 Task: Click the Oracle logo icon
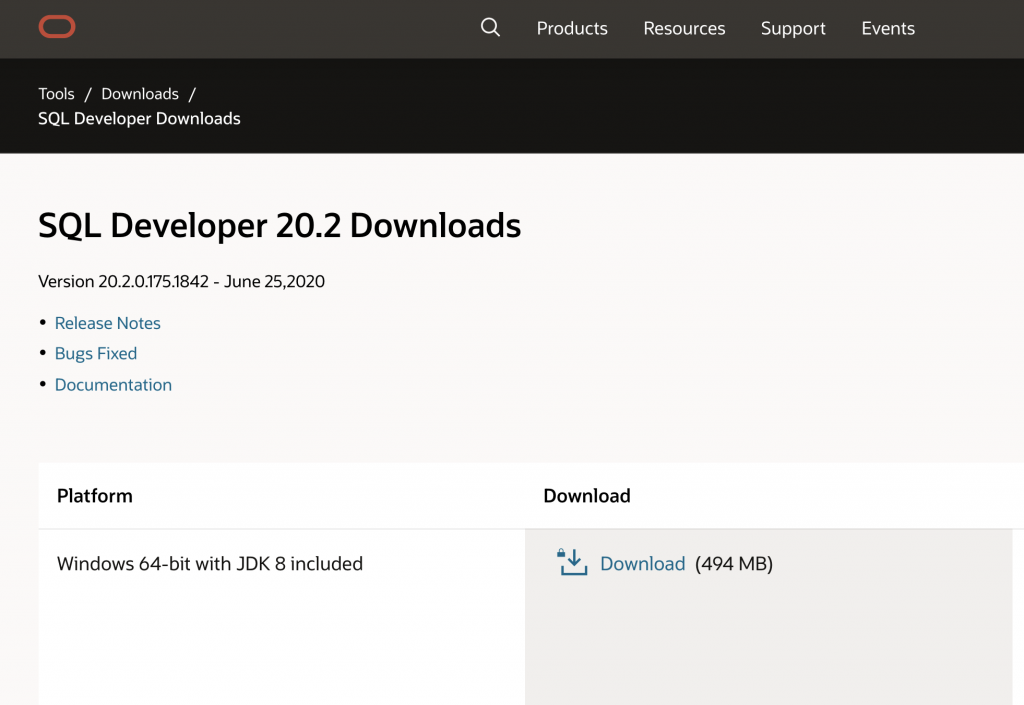pyautogui.click(x=57, y=27)
